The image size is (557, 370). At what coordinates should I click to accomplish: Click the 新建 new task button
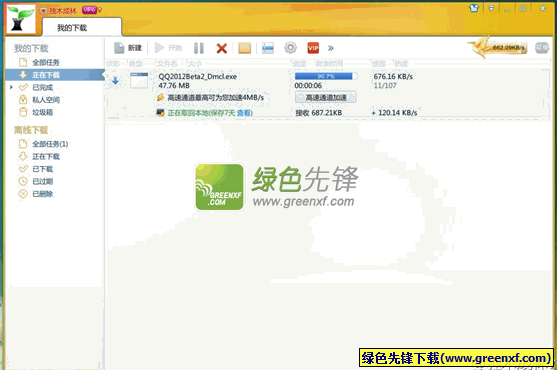coord(128,48)
